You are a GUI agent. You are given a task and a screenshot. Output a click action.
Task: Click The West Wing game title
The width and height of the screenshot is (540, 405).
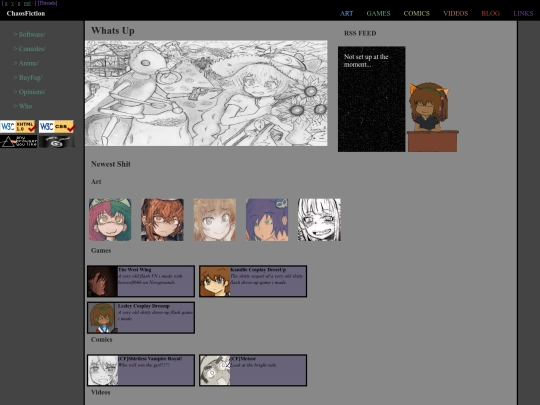click(x=134, y=270)
